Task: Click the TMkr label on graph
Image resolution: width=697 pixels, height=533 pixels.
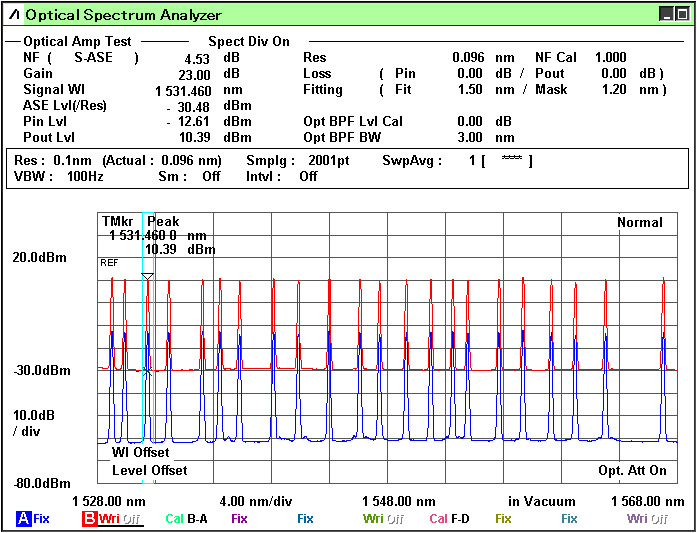Action: [x=118, y=221]
